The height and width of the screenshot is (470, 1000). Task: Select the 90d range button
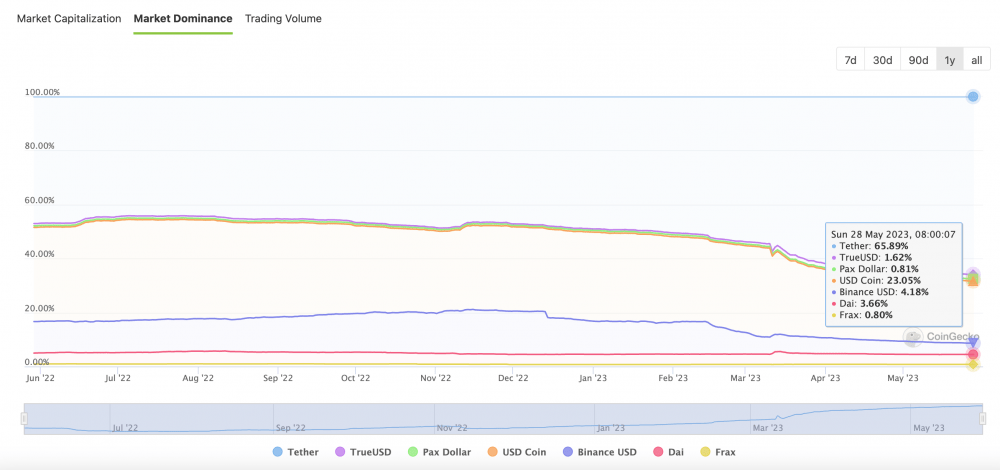click(918, 60)
